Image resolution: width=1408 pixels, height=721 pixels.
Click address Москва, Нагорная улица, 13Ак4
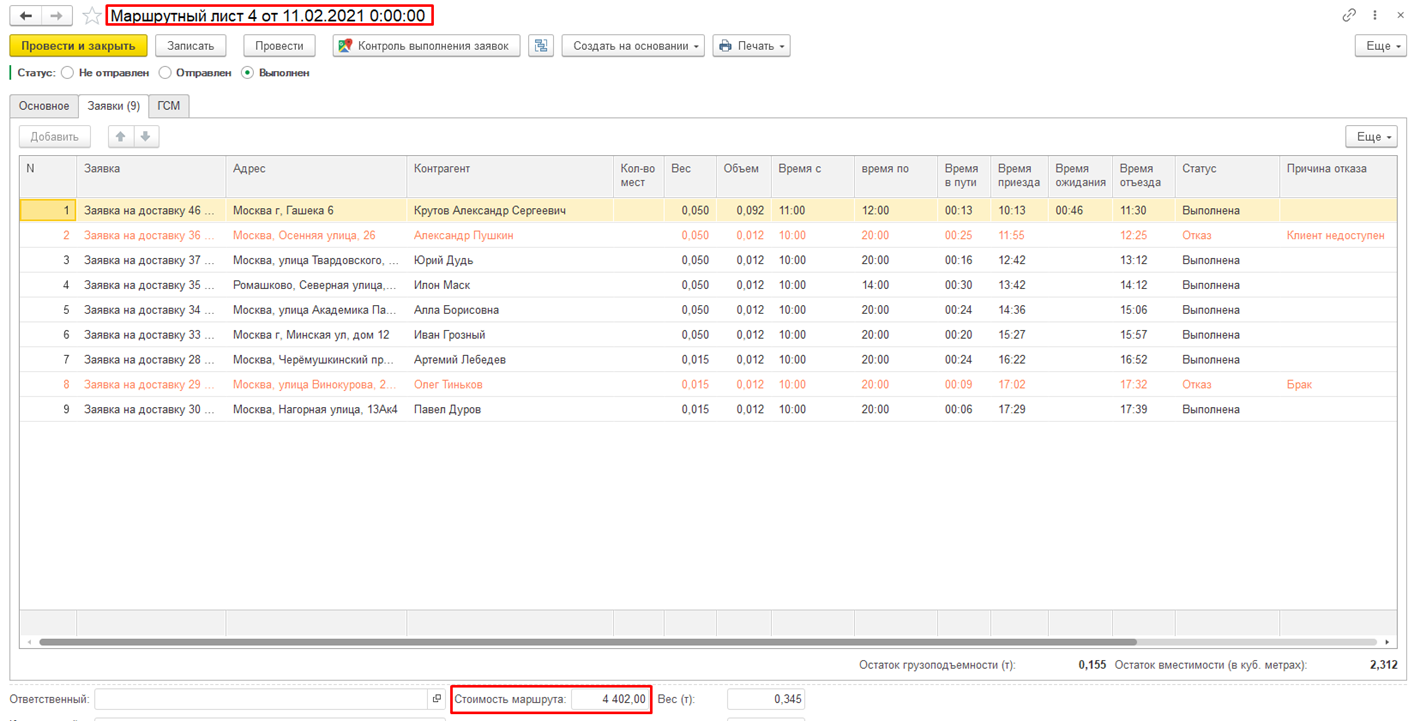[315, 410]
